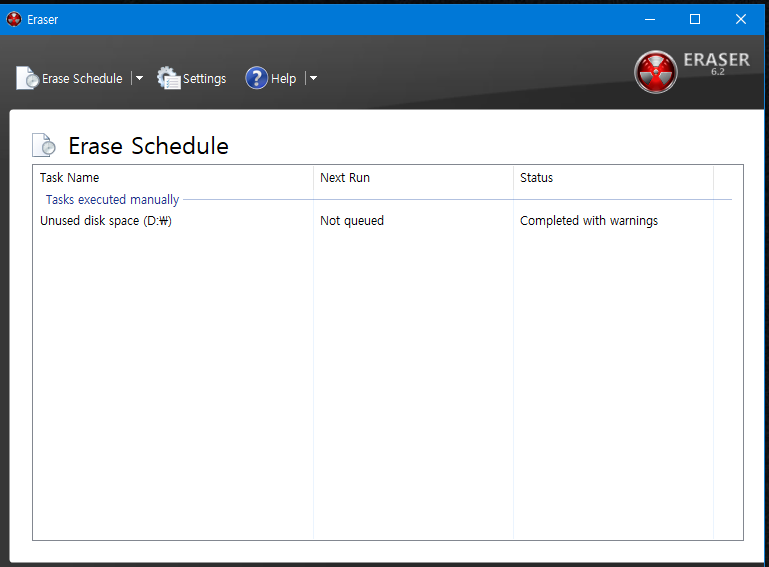The width and height of the screenshot is (769, 567).
Task: Select the 'Unused disk space (D:₩)' task
Action: pyautogui.click(x=106, y=221)
